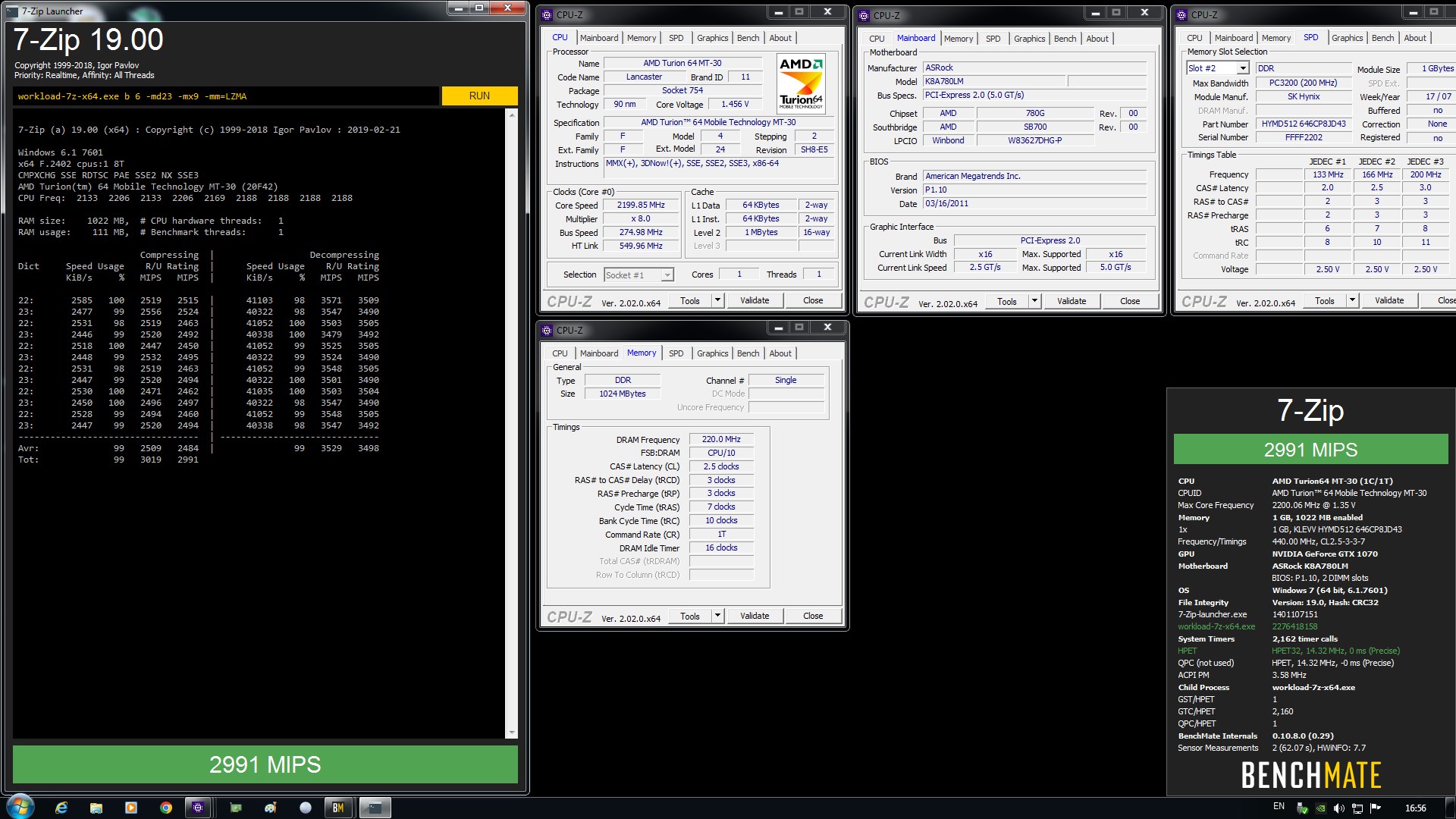1456x819 pixels.
Task: Click Tools button in CPU tab window
Action: point(689,300)
